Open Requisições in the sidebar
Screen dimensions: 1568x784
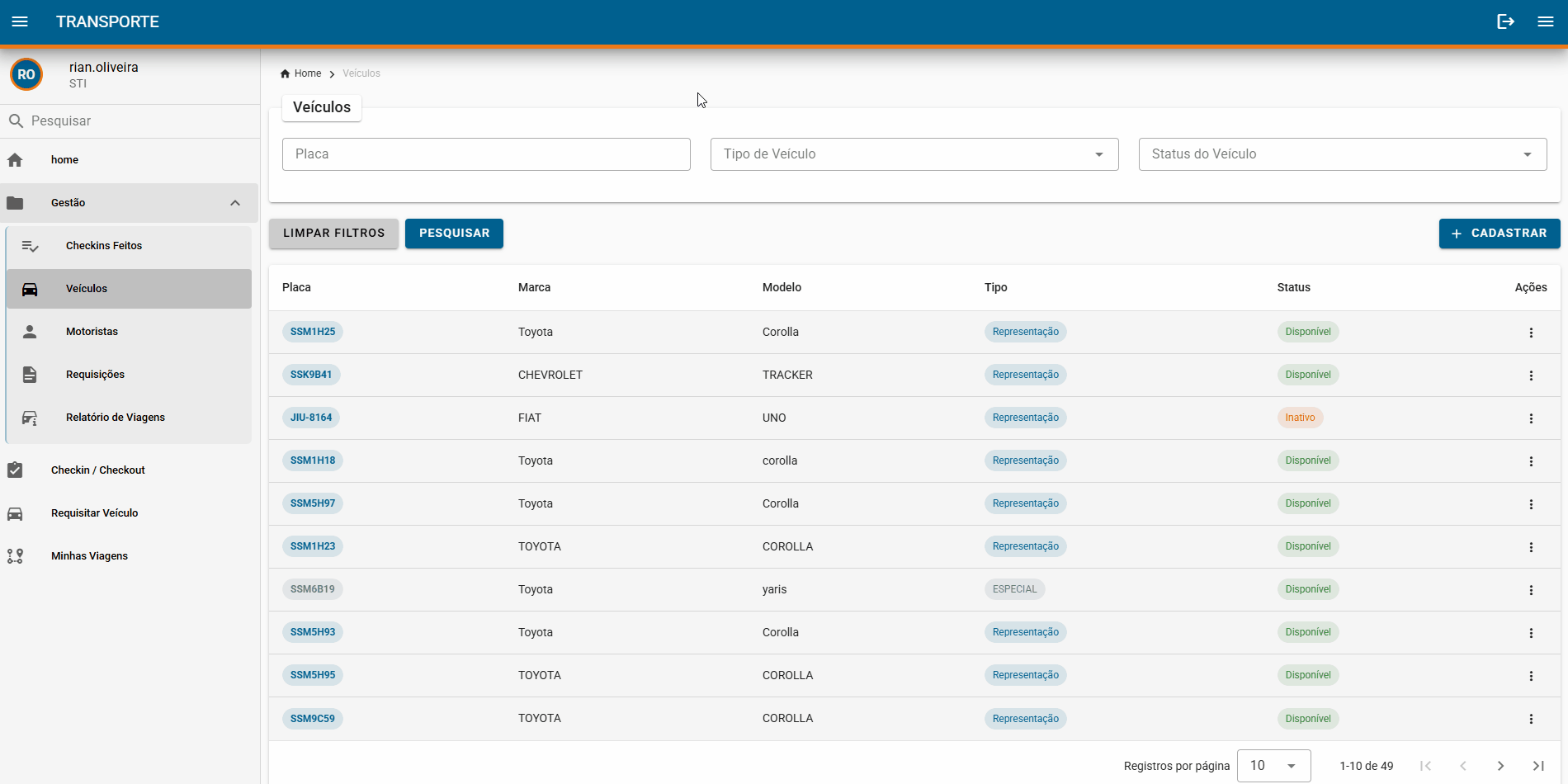129,375
